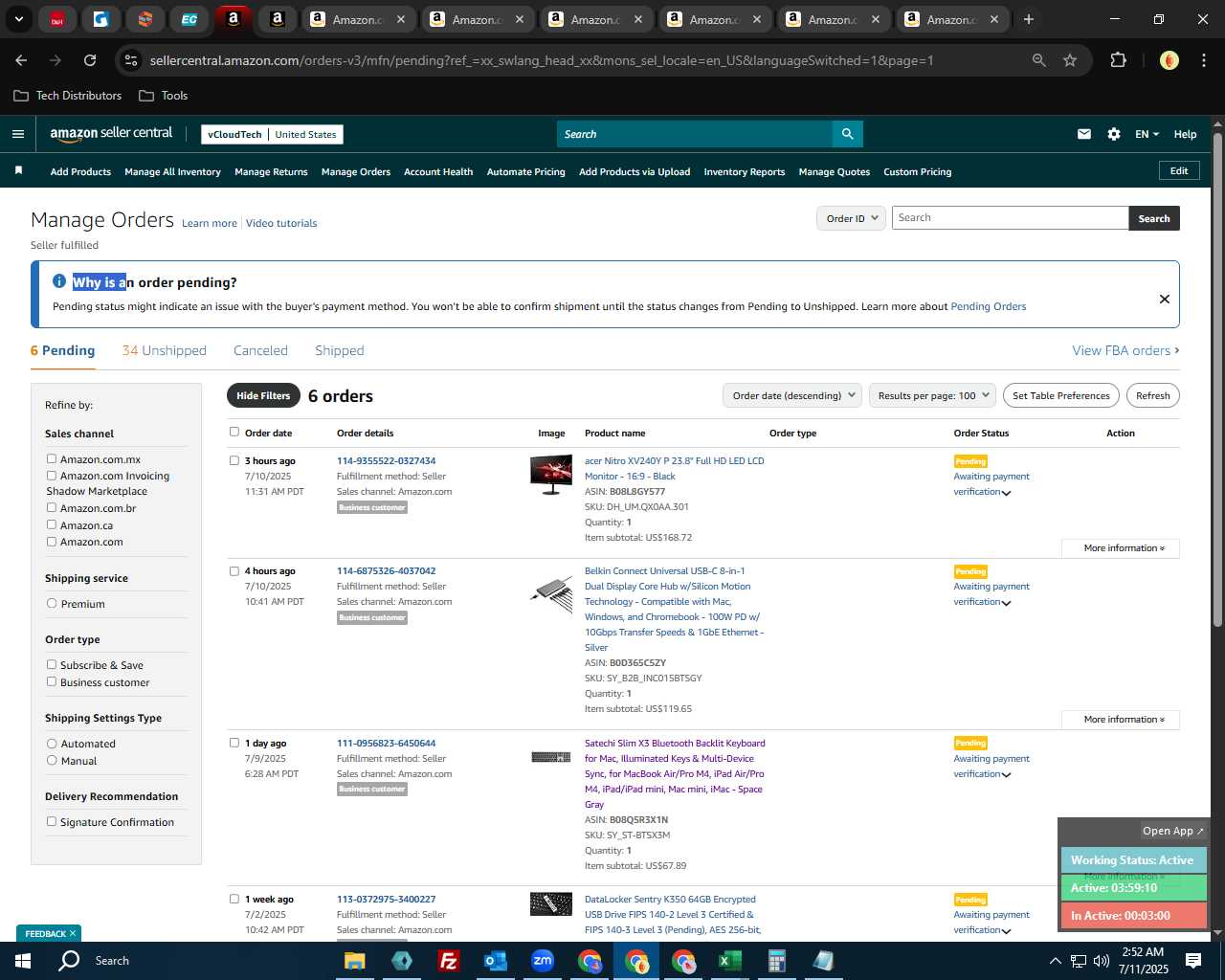
Task: Click the Set Table Preferences button
Action: 1061,395
